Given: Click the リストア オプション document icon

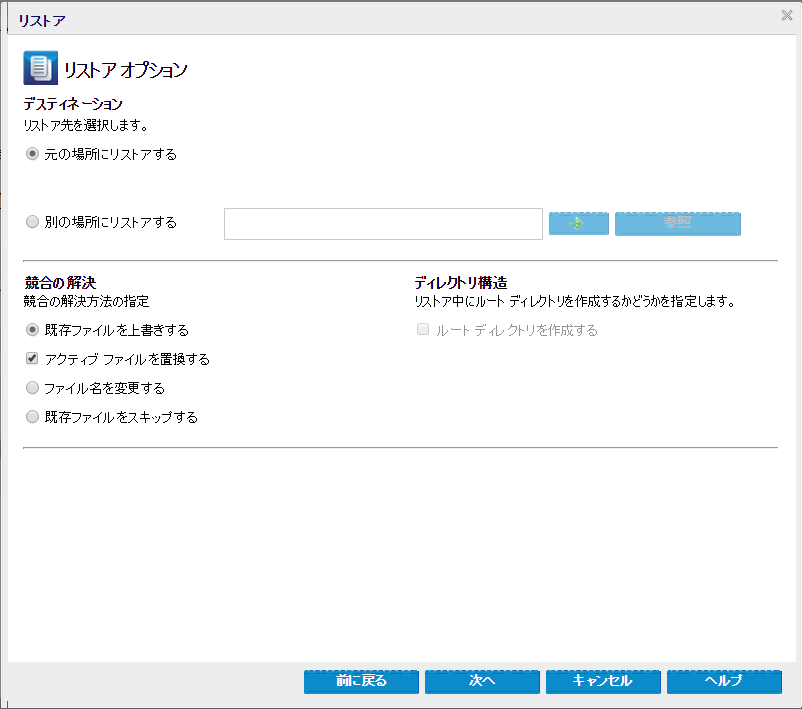Looking at the screenshot, I should click(40, 68).
